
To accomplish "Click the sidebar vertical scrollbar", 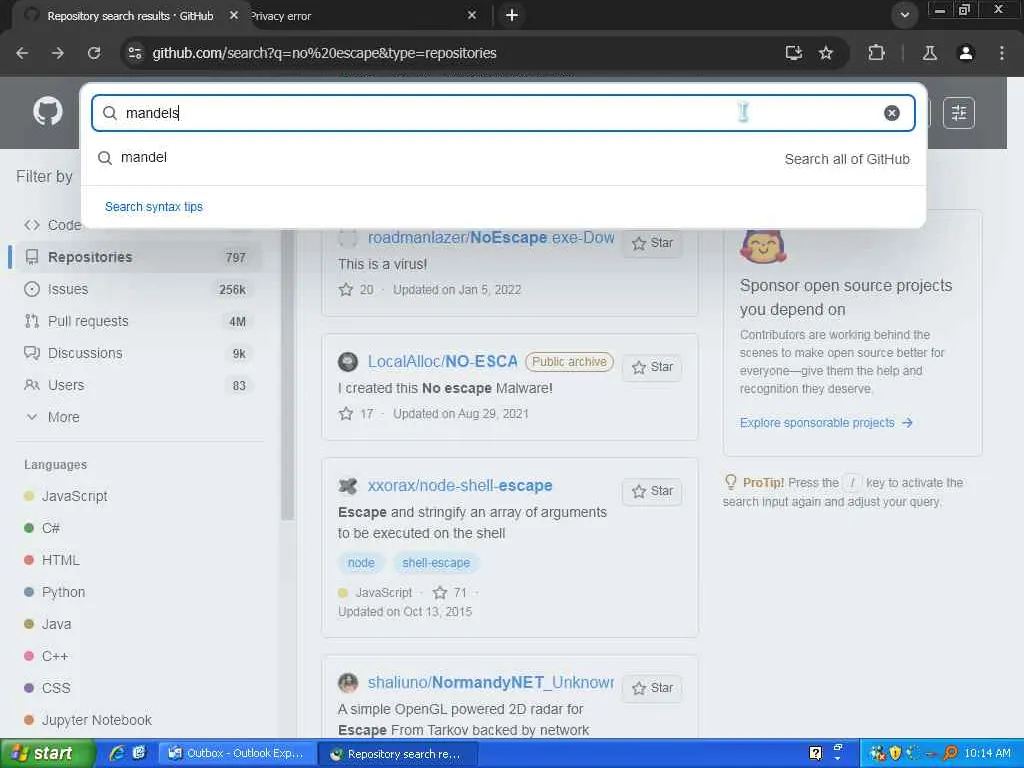I will [287, 376].
